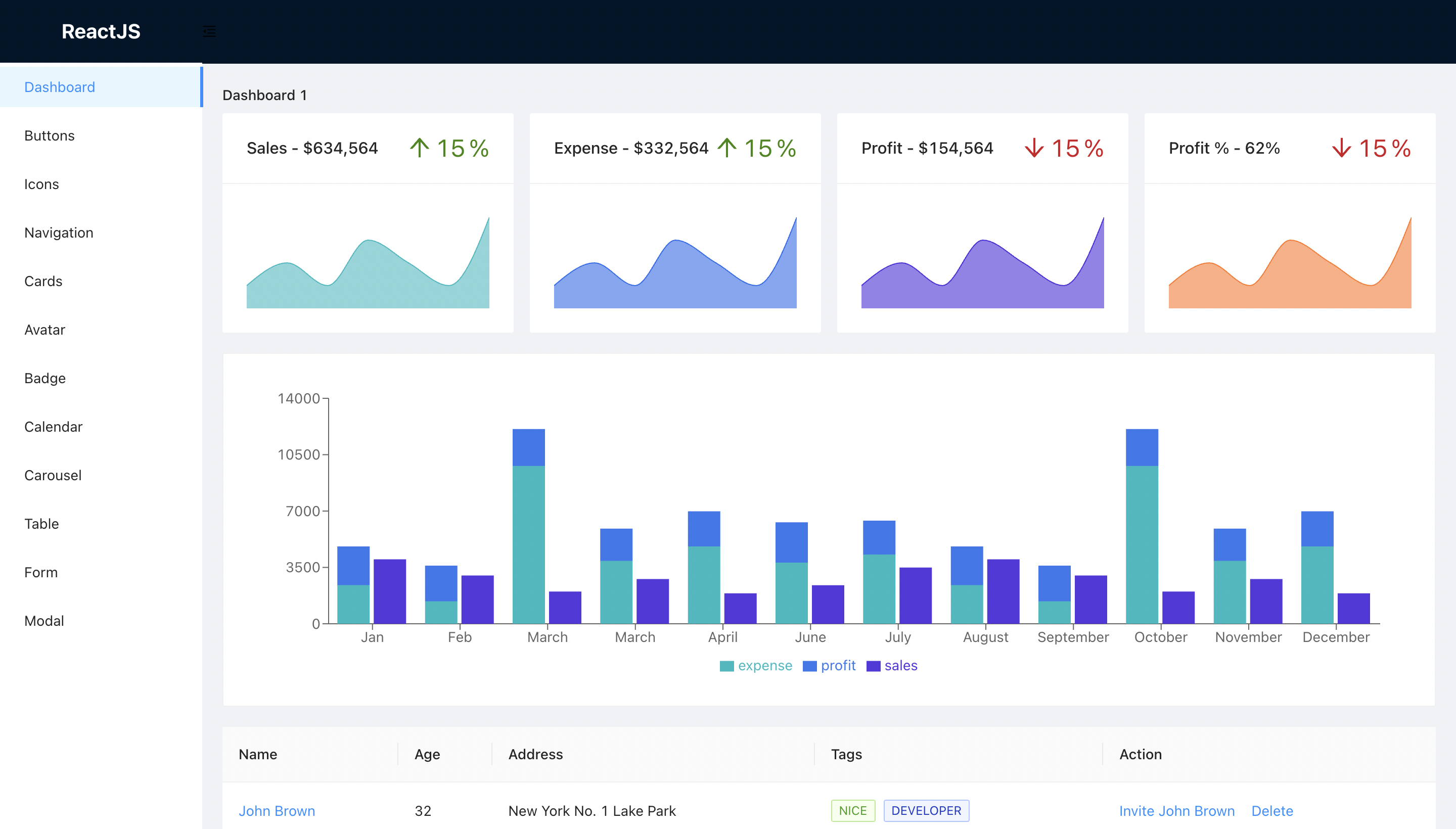Click the tall October expense bar

pyautogui.click(x=1141, y=544)
